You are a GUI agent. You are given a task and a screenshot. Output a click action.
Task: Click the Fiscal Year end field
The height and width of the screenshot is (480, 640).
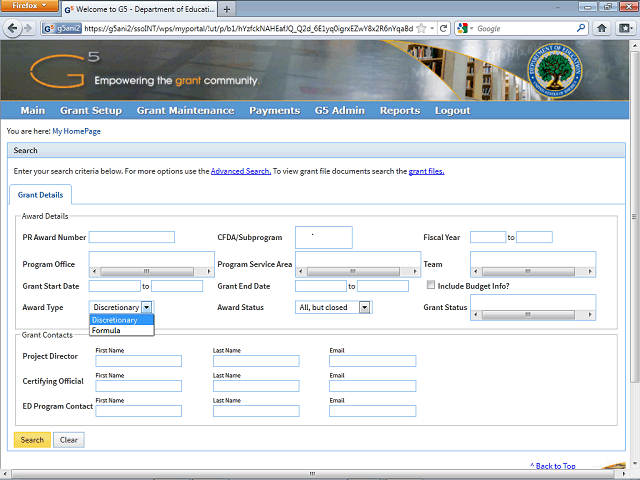pyautogui.click(x=534, y=237)
